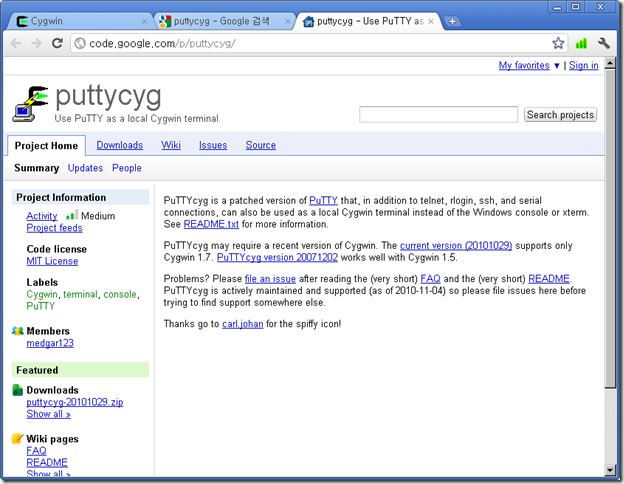Switch to the Cygwin browser tab
624x484 pixels.
coord(78,21)
